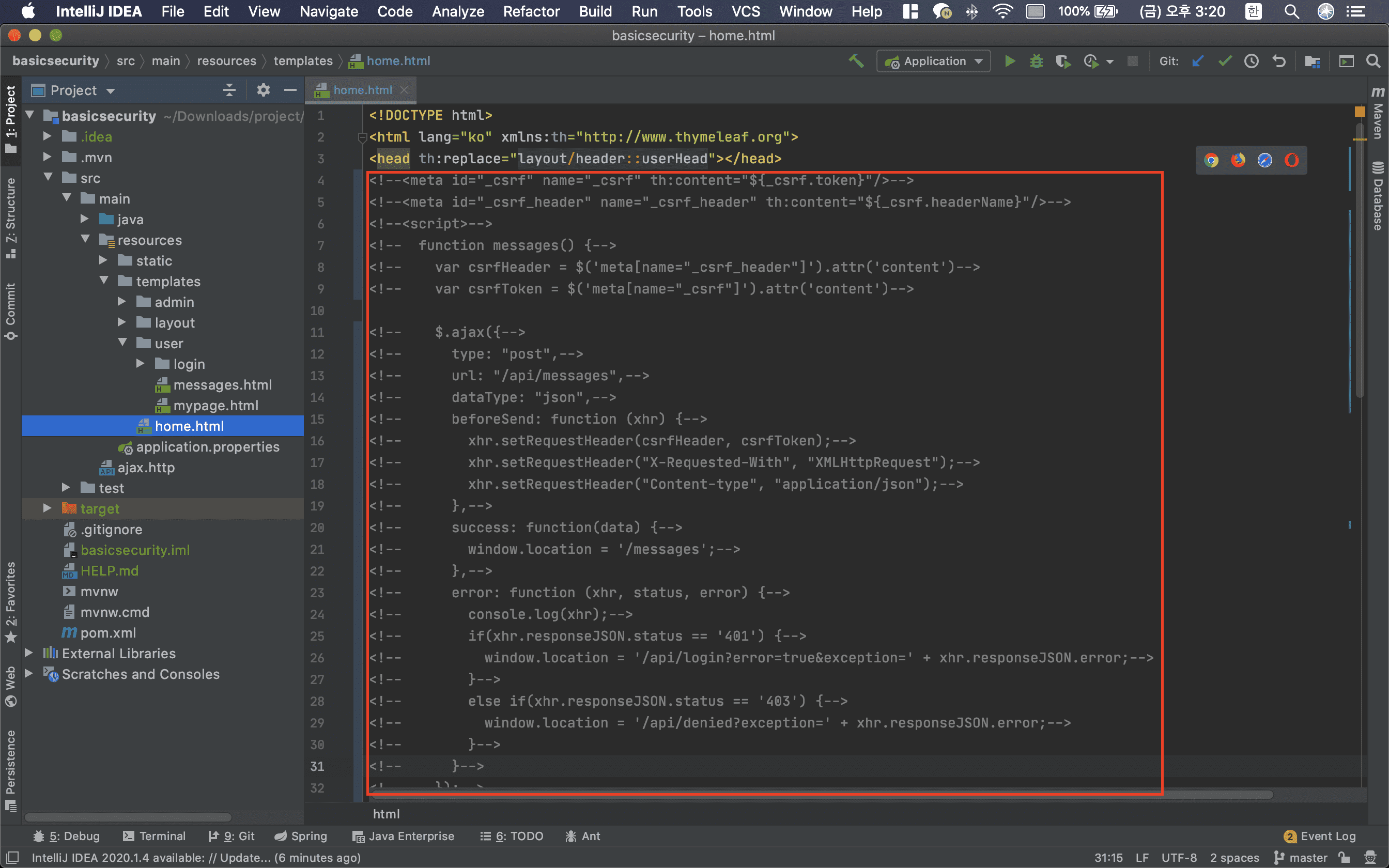The image size is (1389, 868).
Task: Click Search Everywhere magnifier in toolbar
Action: (1373, 61)
